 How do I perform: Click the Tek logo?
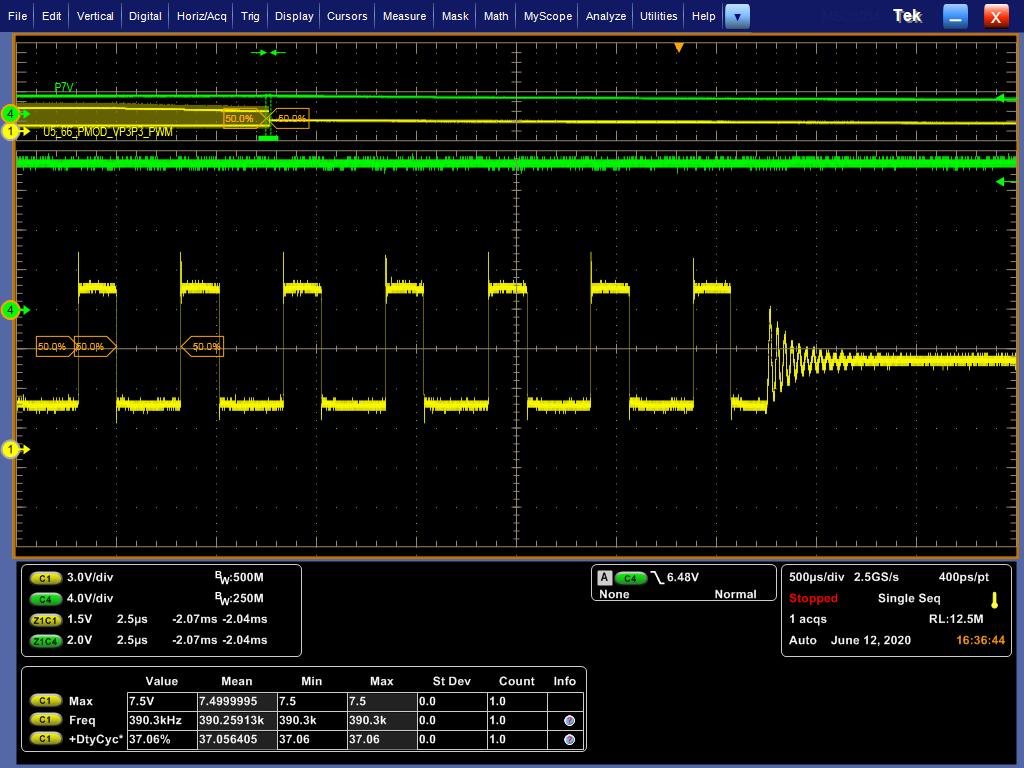[907, 16]
